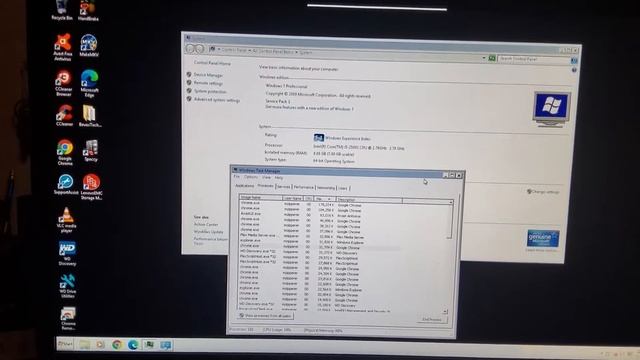
Task: Click process list scrollbar up arrow
Action: 451,202
